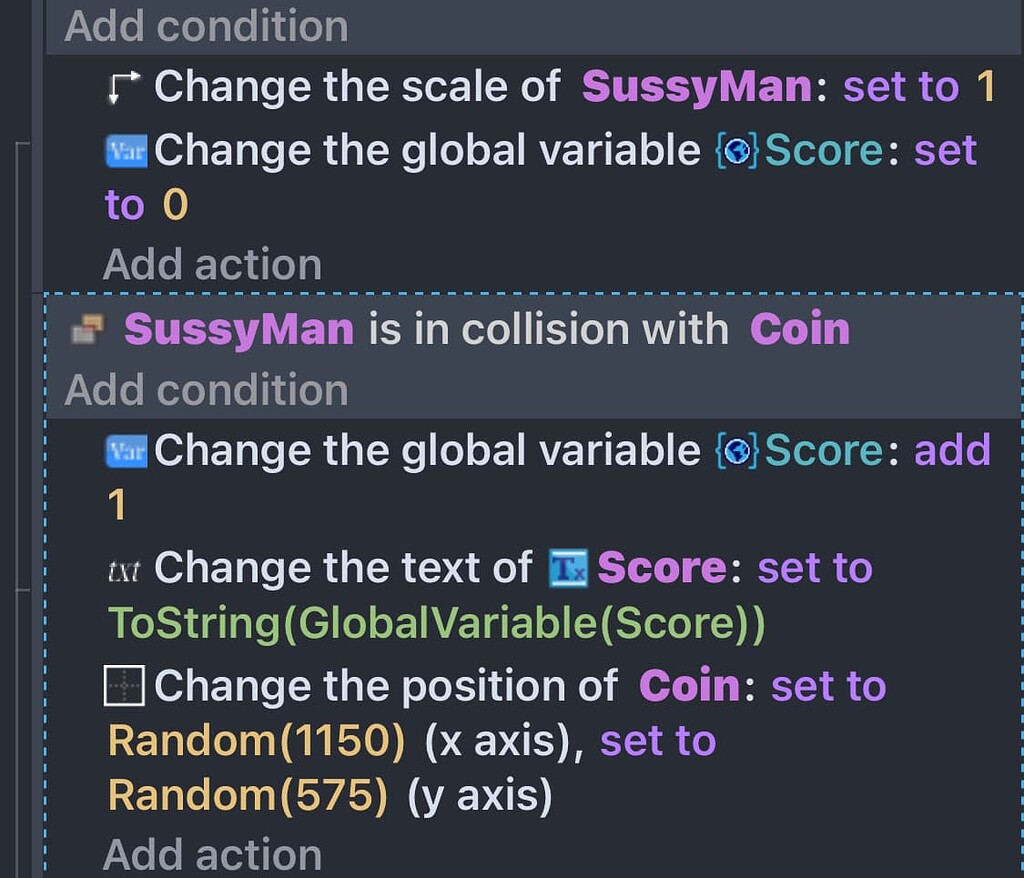Click the 0 value in the Score set action
1024x878 pixels.
[175, 204]
